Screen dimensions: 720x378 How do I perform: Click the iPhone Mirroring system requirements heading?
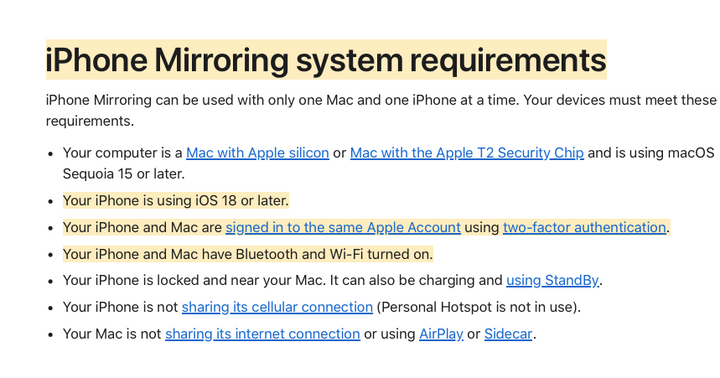click(326, 60)
